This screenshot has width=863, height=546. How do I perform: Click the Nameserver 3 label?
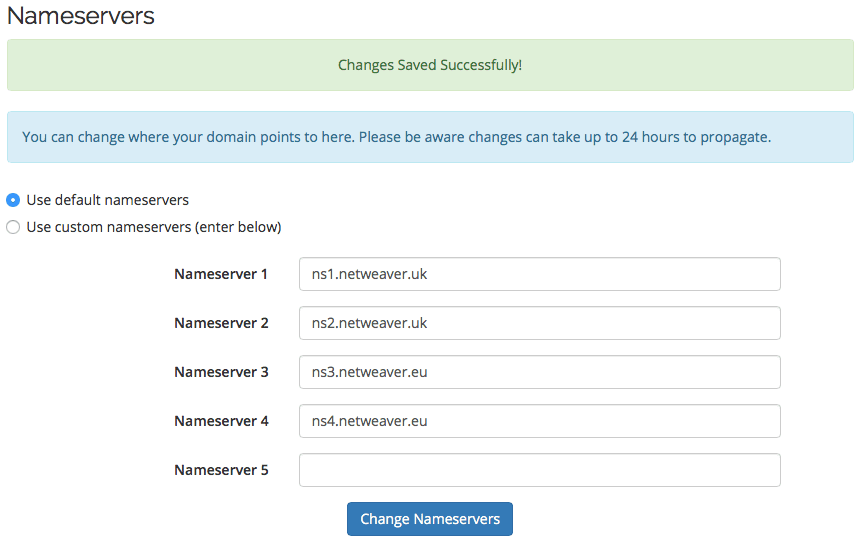click(x=221, y=372)
